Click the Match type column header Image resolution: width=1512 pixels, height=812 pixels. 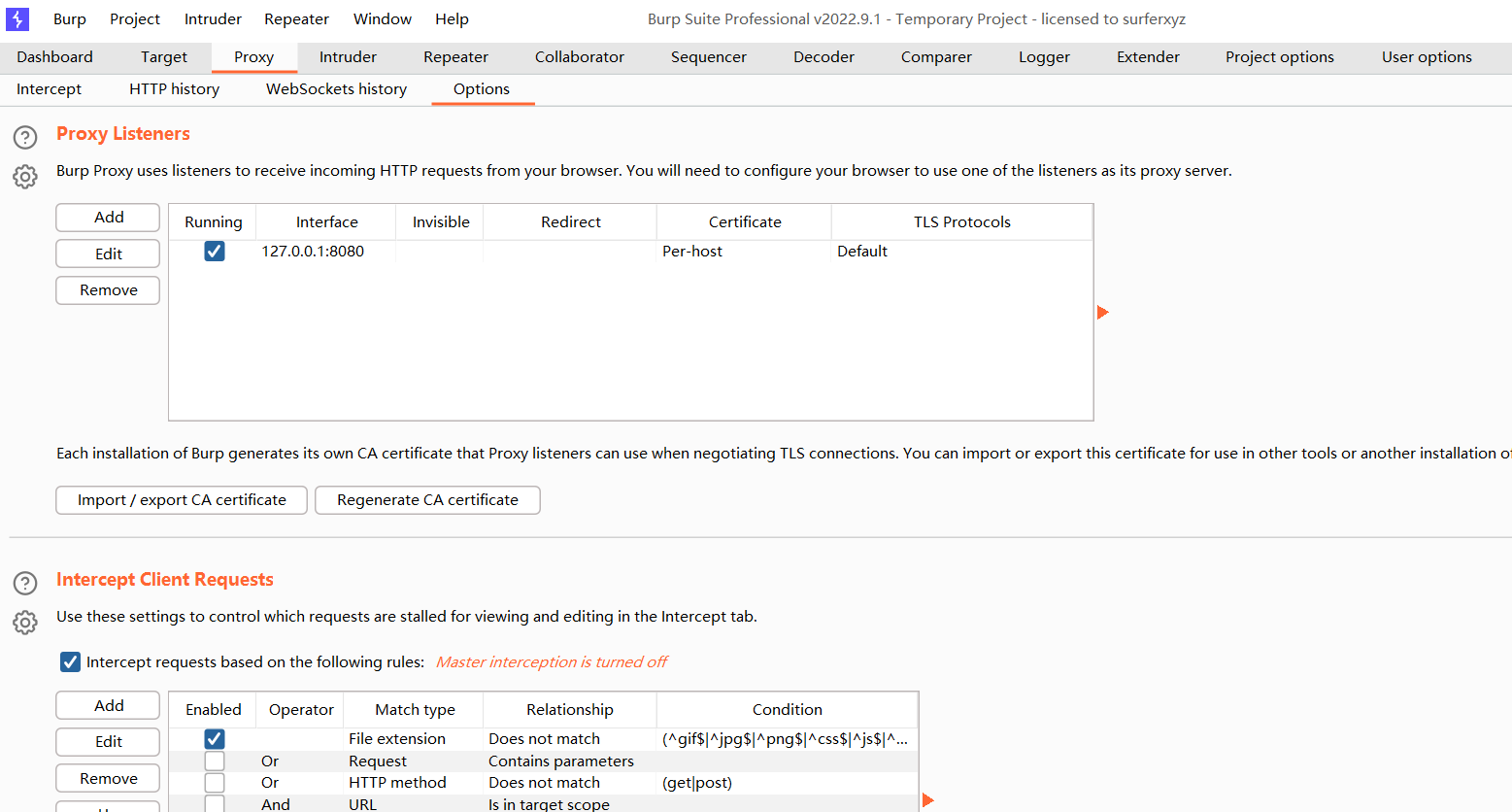[415, 710]
